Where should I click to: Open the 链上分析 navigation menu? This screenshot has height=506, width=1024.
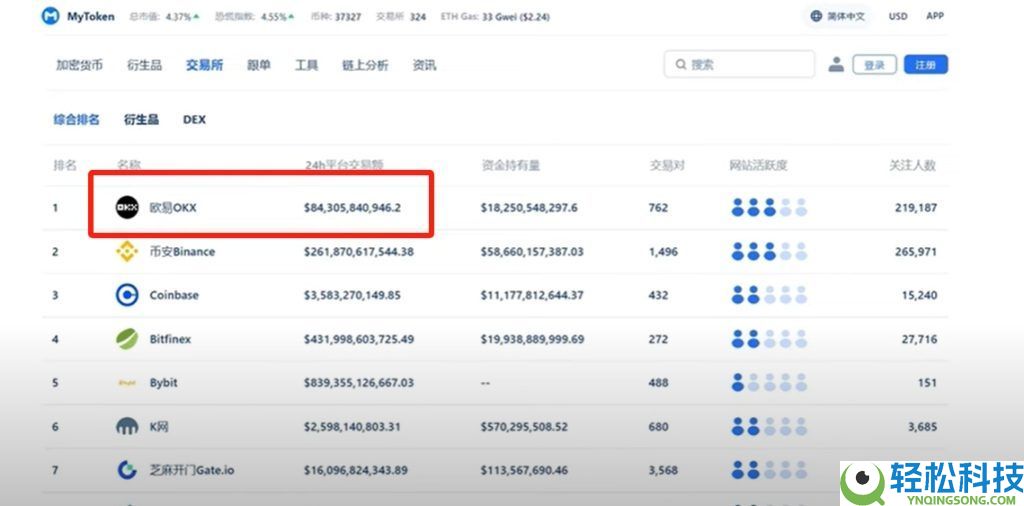365,65
